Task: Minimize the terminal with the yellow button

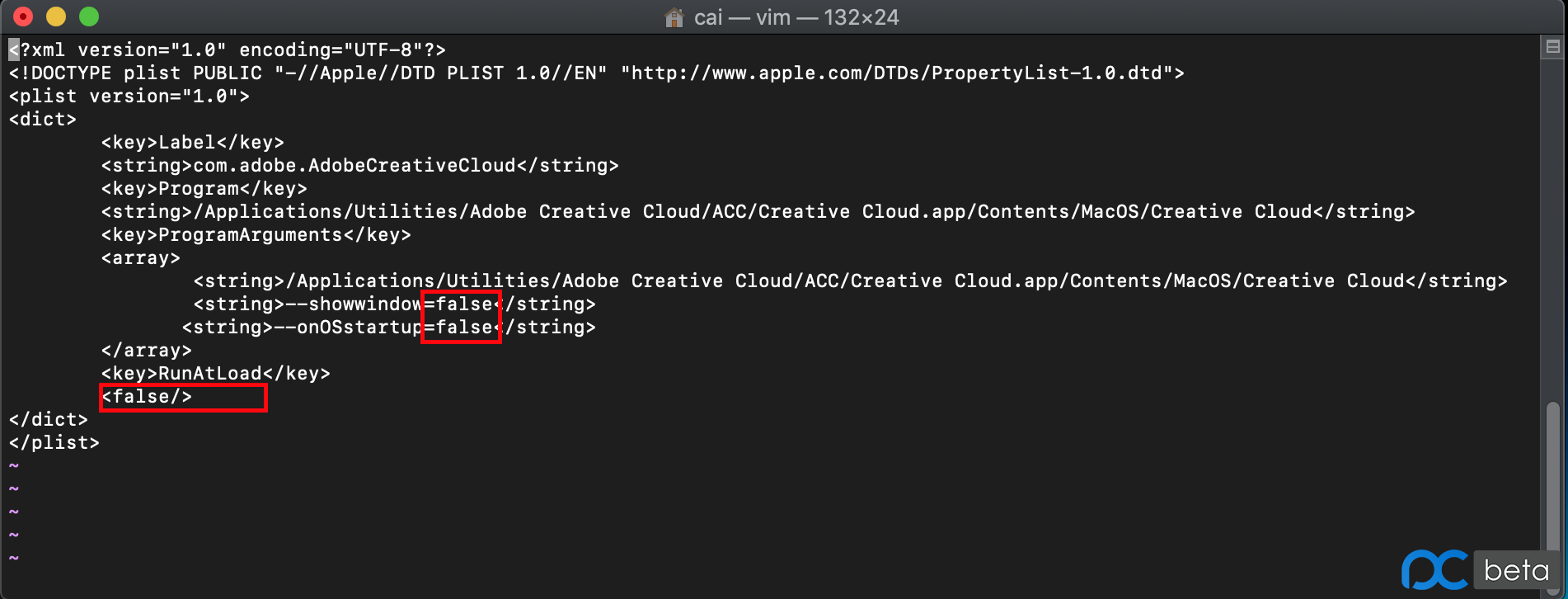Action: point(56,17)
